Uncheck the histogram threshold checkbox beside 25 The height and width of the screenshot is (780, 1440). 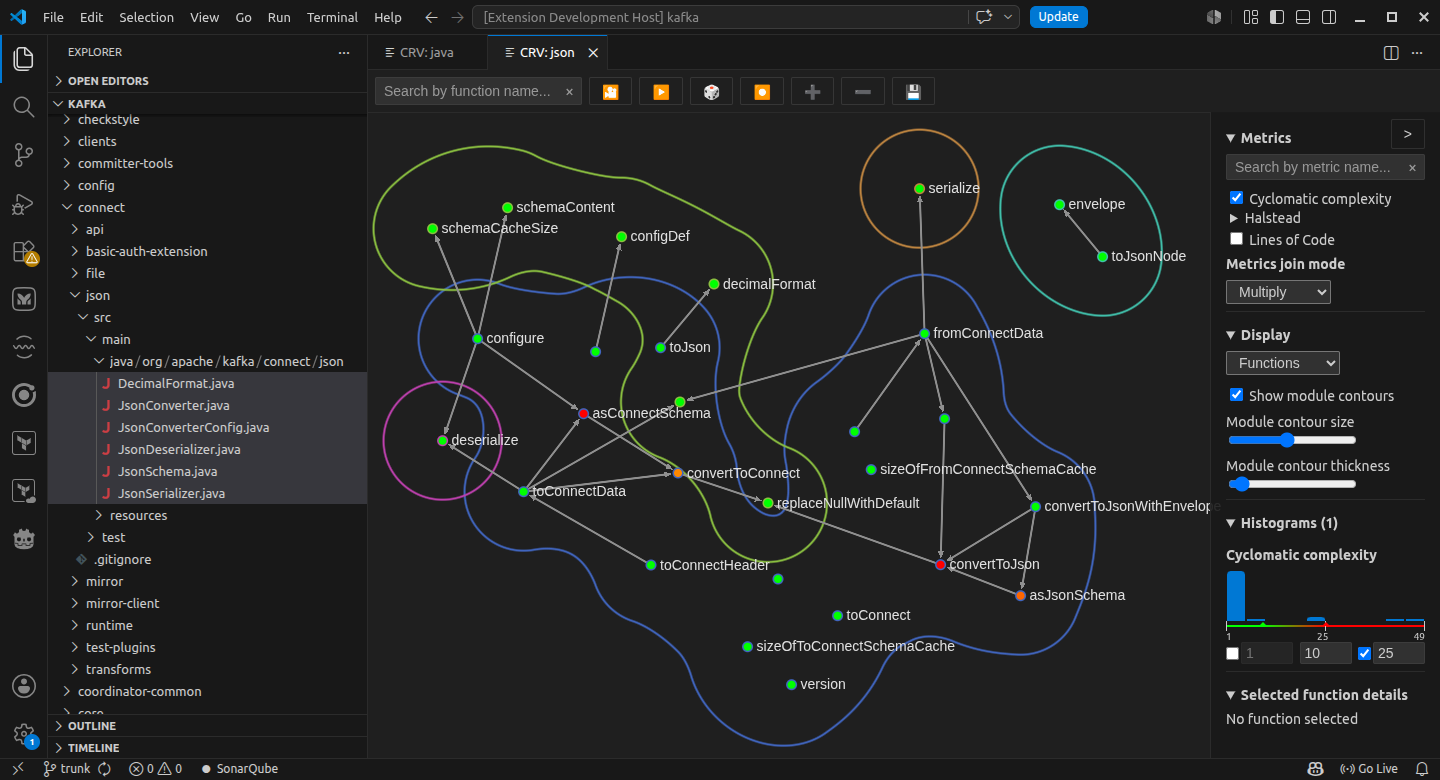click(1364, 654)
